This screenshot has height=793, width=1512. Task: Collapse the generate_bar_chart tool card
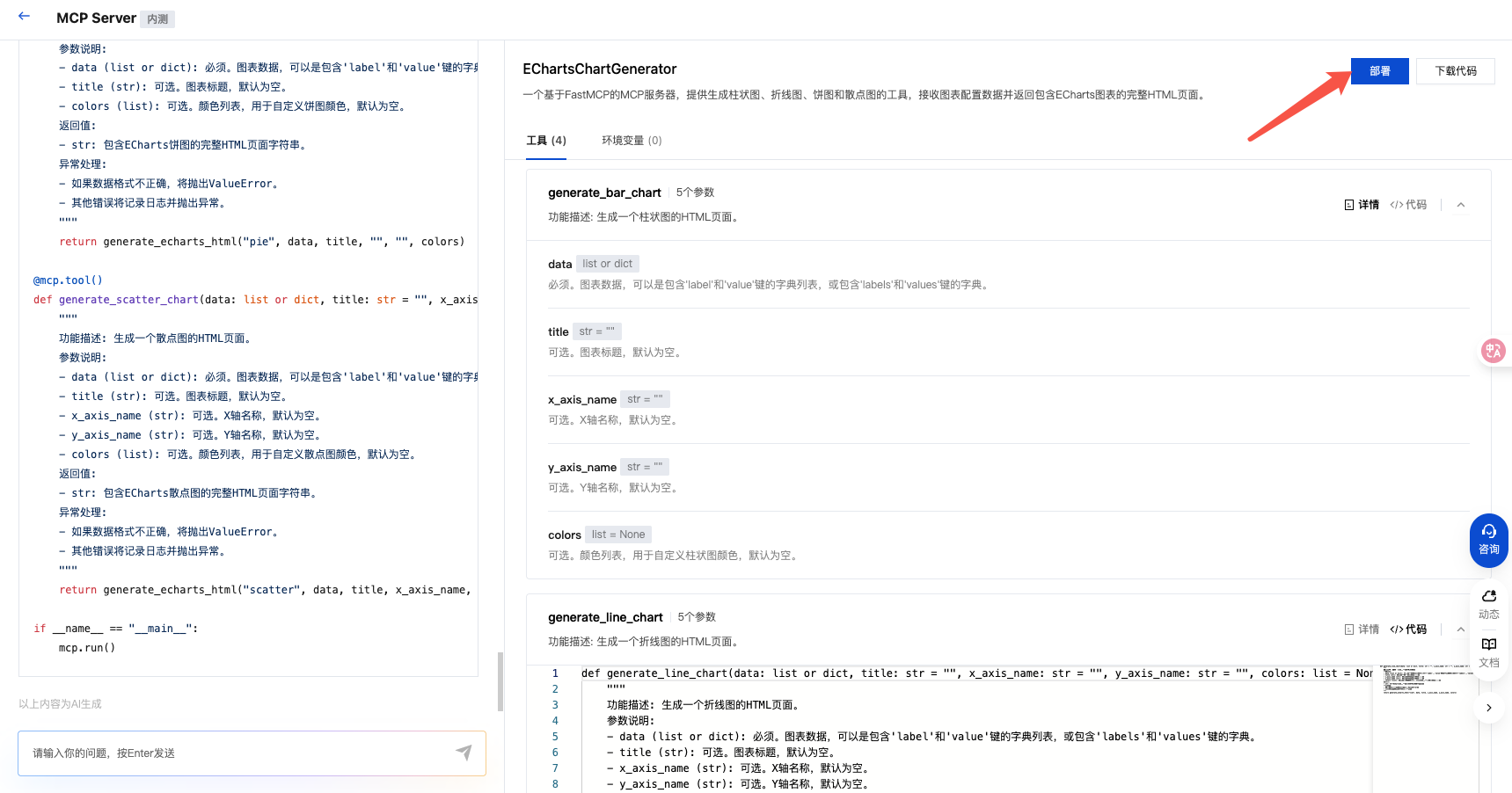(x=1461, y=205)
